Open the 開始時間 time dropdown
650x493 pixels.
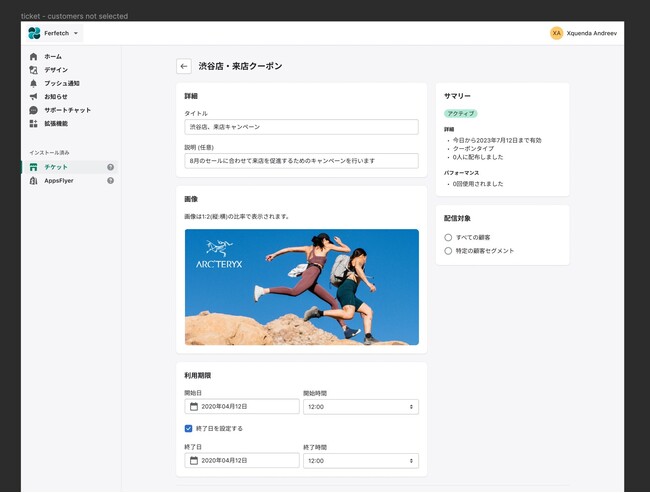coord(360,407)
